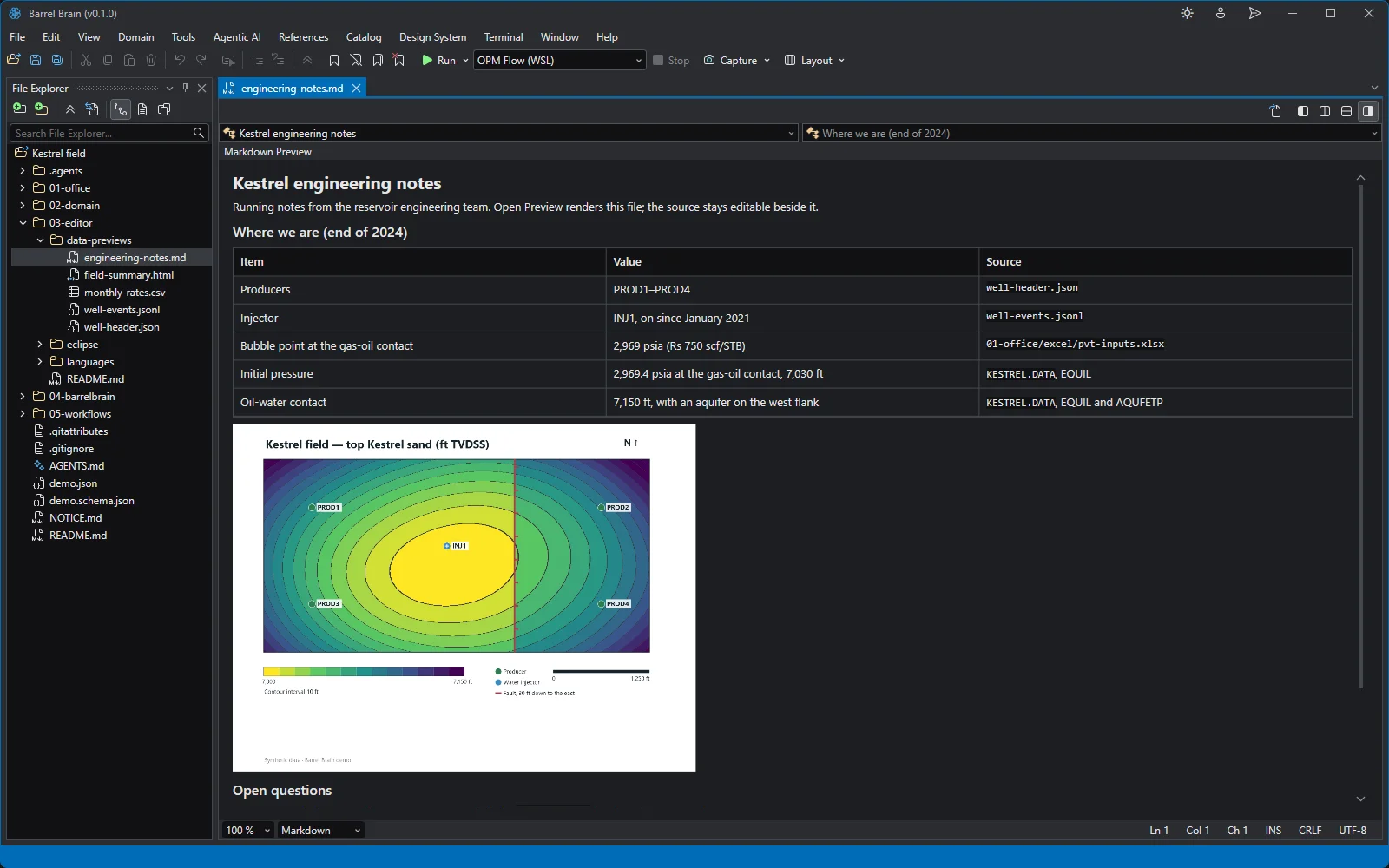Click double chevron up icon in main toolbar

307,60
